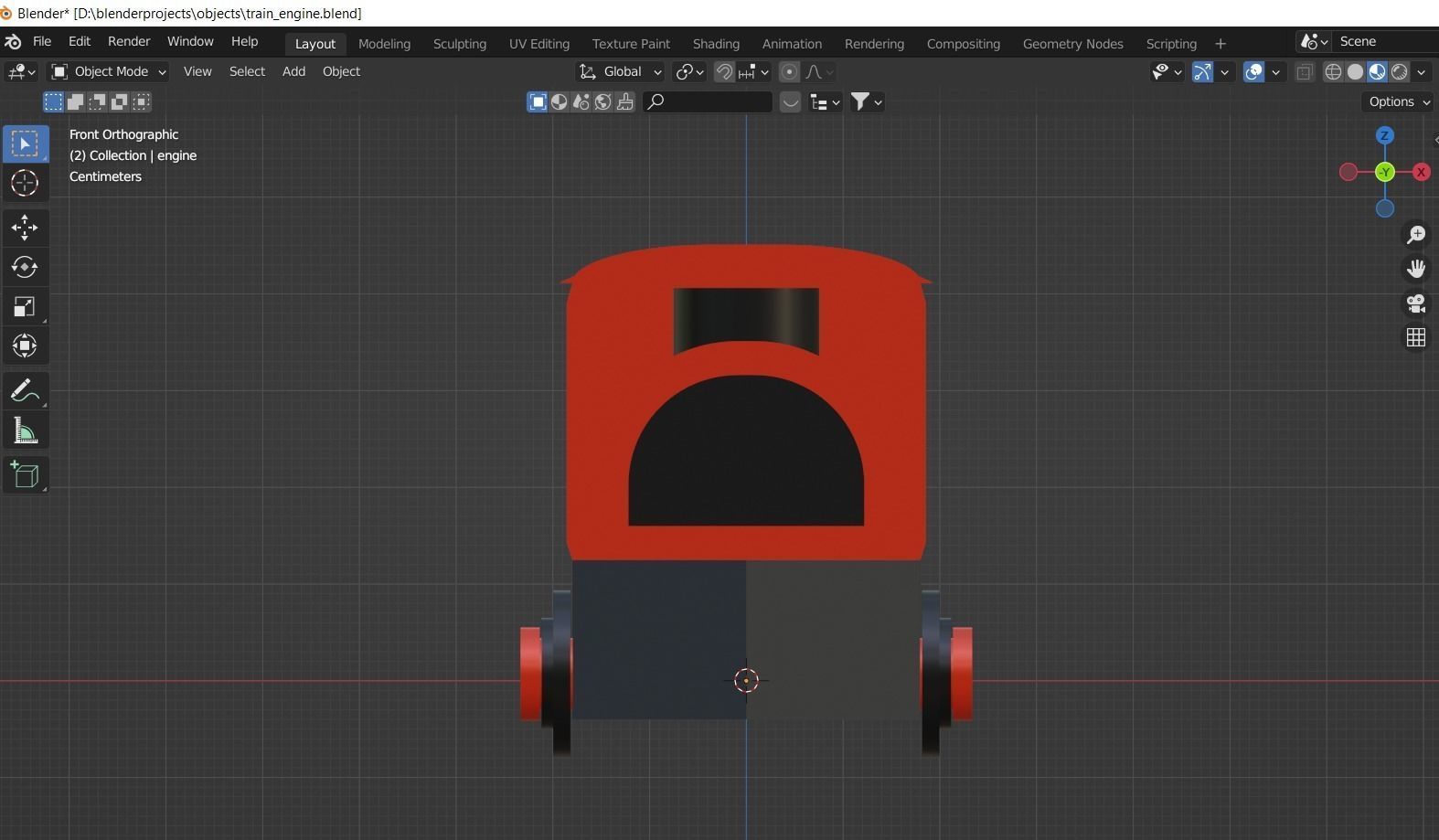Screen dimensions: 1439x840
Task: Open the viewport Object menu
Action: coord(341,71)
